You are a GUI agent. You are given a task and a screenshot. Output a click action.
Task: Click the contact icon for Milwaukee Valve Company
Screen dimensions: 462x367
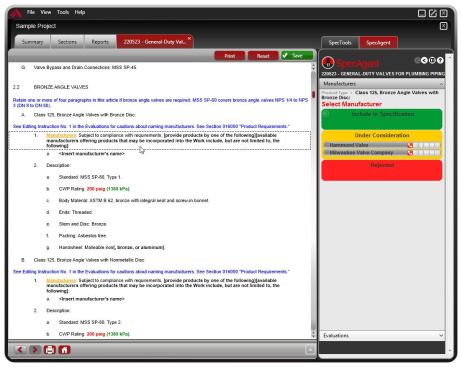[410, 153]
